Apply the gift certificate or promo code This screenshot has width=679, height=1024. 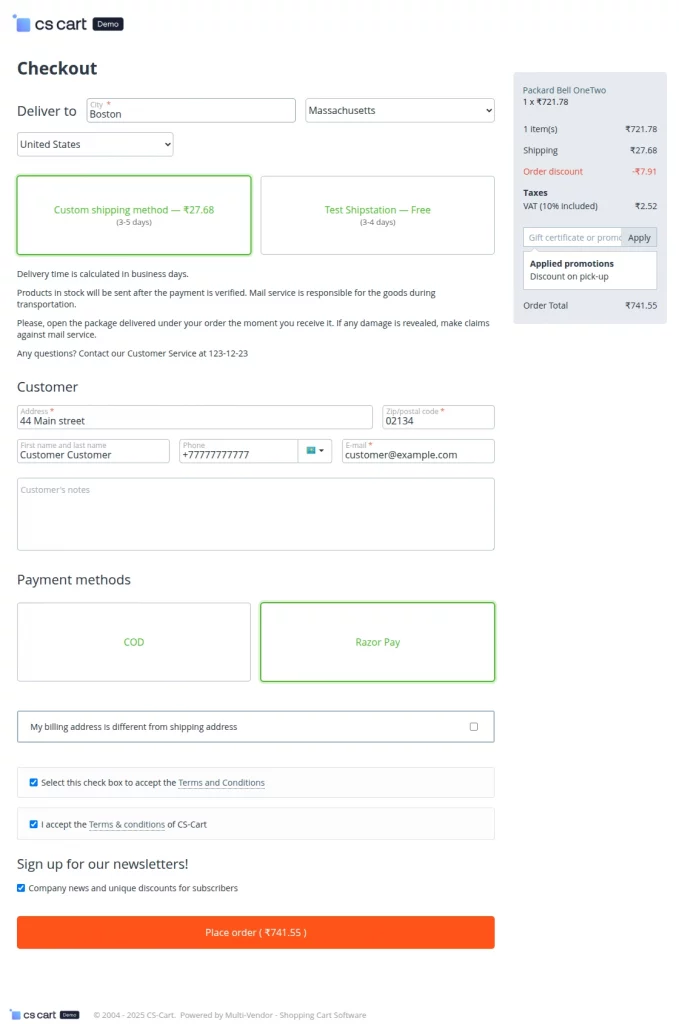point(639,238)
